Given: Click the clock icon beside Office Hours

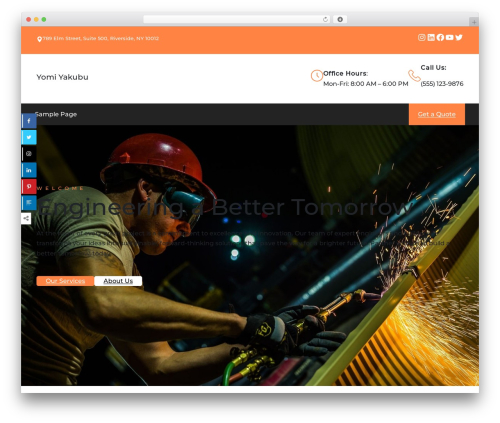Looking at the screenshot, I should tap(317, 76).
